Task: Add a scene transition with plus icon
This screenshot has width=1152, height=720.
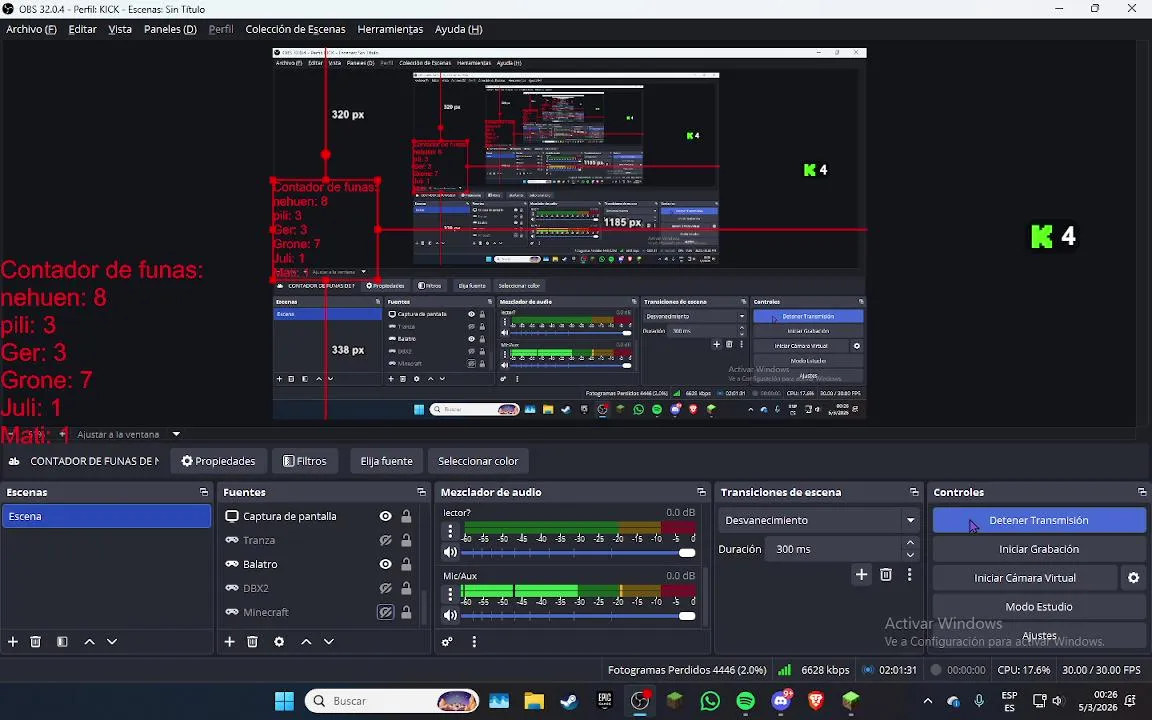Action: 862,575
